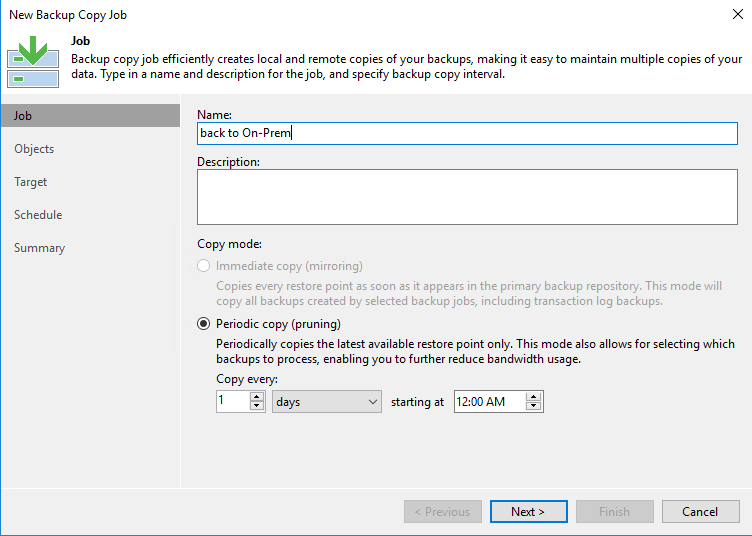Image resolution: width=752 pixels, height=536 pixels.
Task: Close the New Backup Copy Job dialog
Action: [x=736, y=15]
